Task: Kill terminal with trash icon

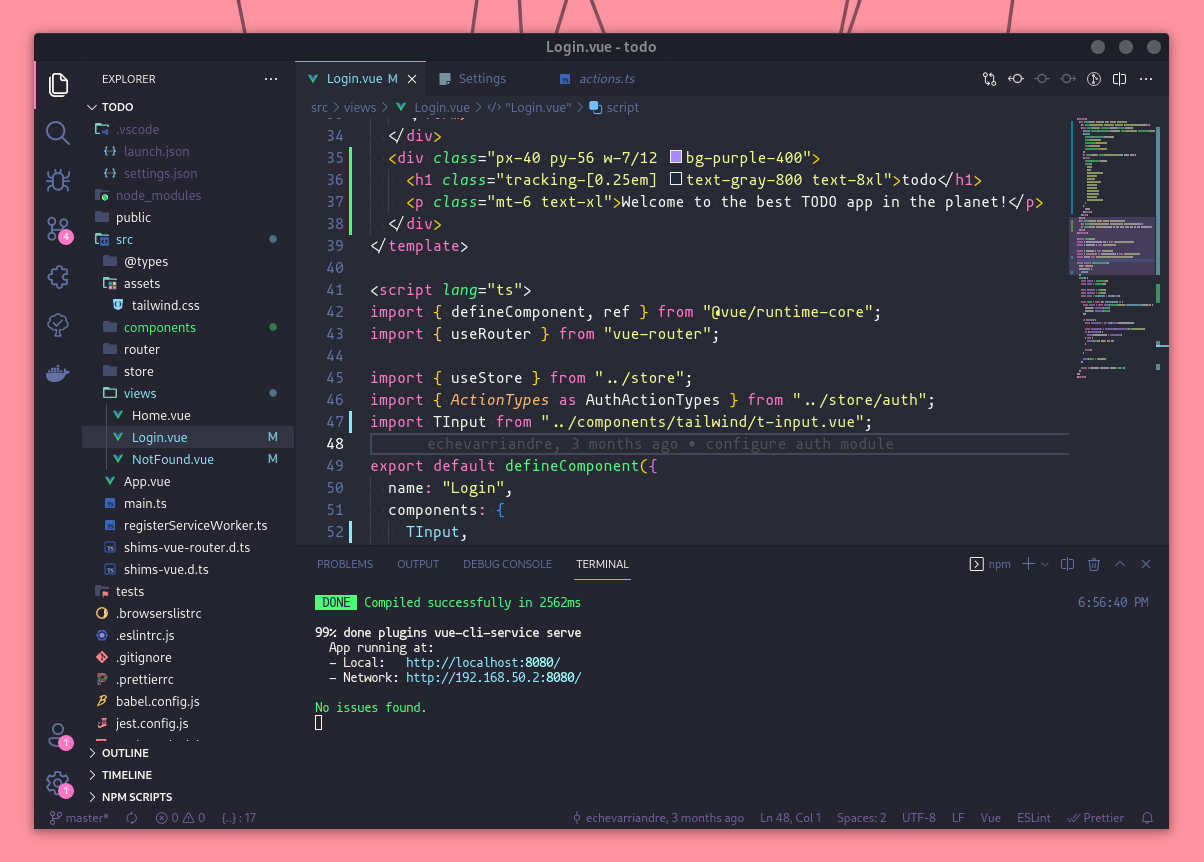Action: click(x=1094, y=564)
